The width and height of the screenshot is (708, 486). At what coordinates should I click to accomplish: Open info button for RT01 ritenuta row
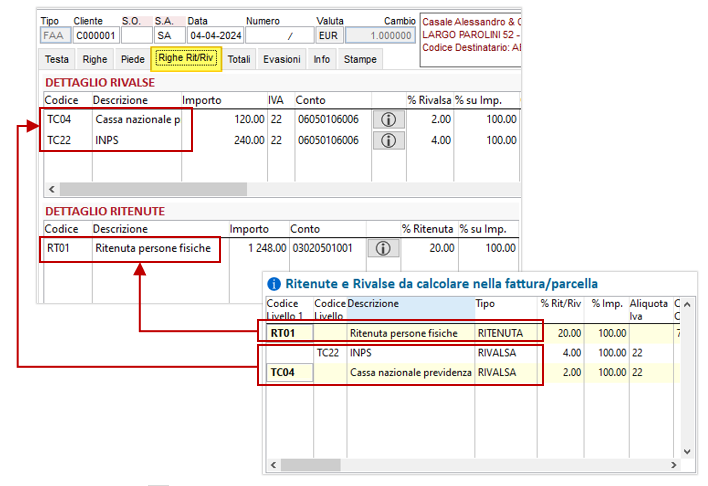point(383,248)
